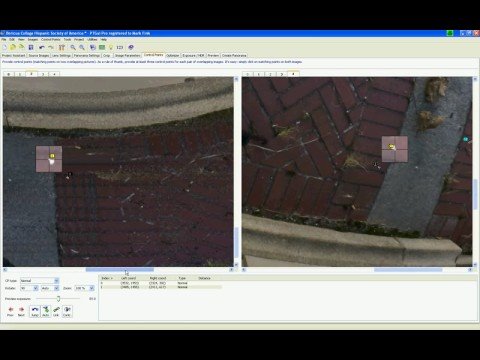Switch to the Optimizer tab

tap(173, 55)
